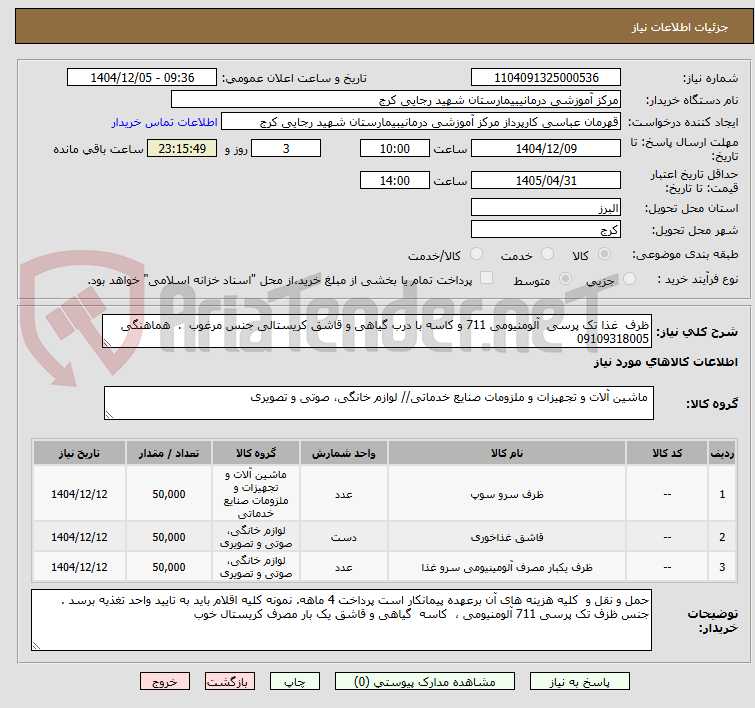Click the ظرف سرو سوپ item name

coord(507,495)
